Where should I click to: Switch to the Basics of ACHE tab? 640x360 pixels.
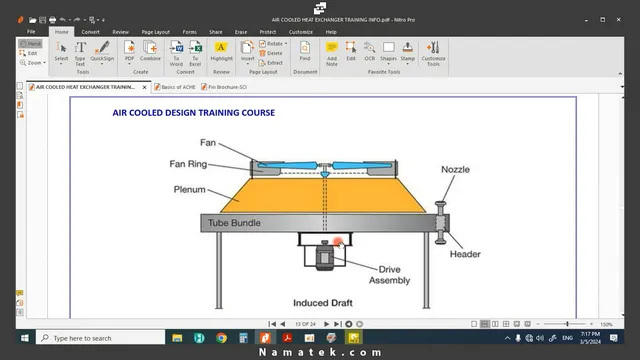tap(175, 87)
